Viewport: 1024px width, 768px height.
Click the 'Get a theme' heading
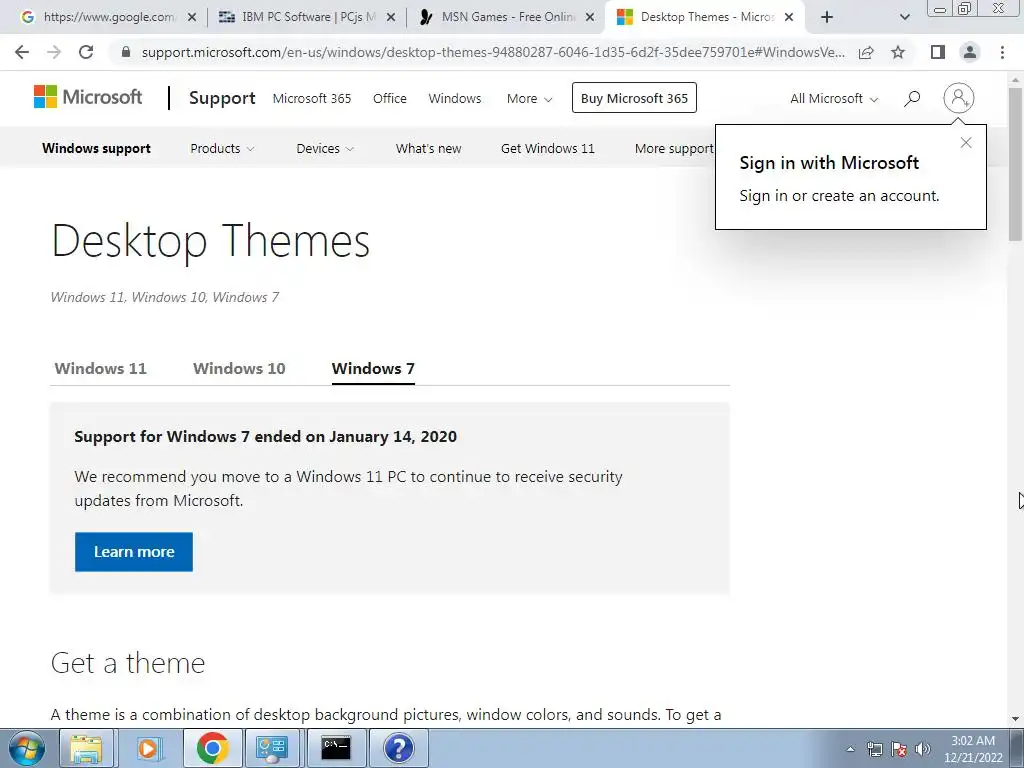(128, 663)
